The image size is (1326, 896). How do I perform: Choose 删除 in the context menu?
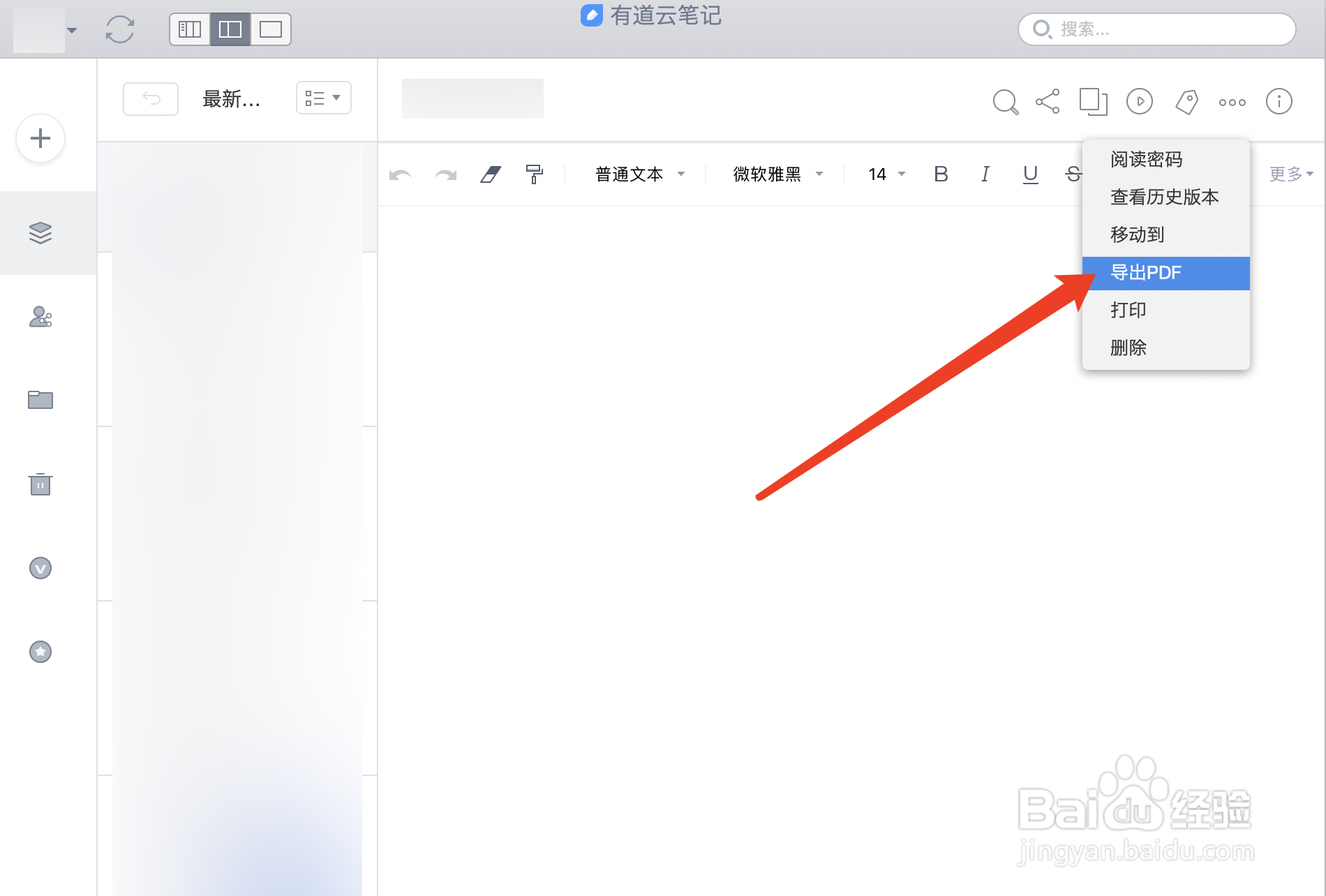click(1165, 348)
